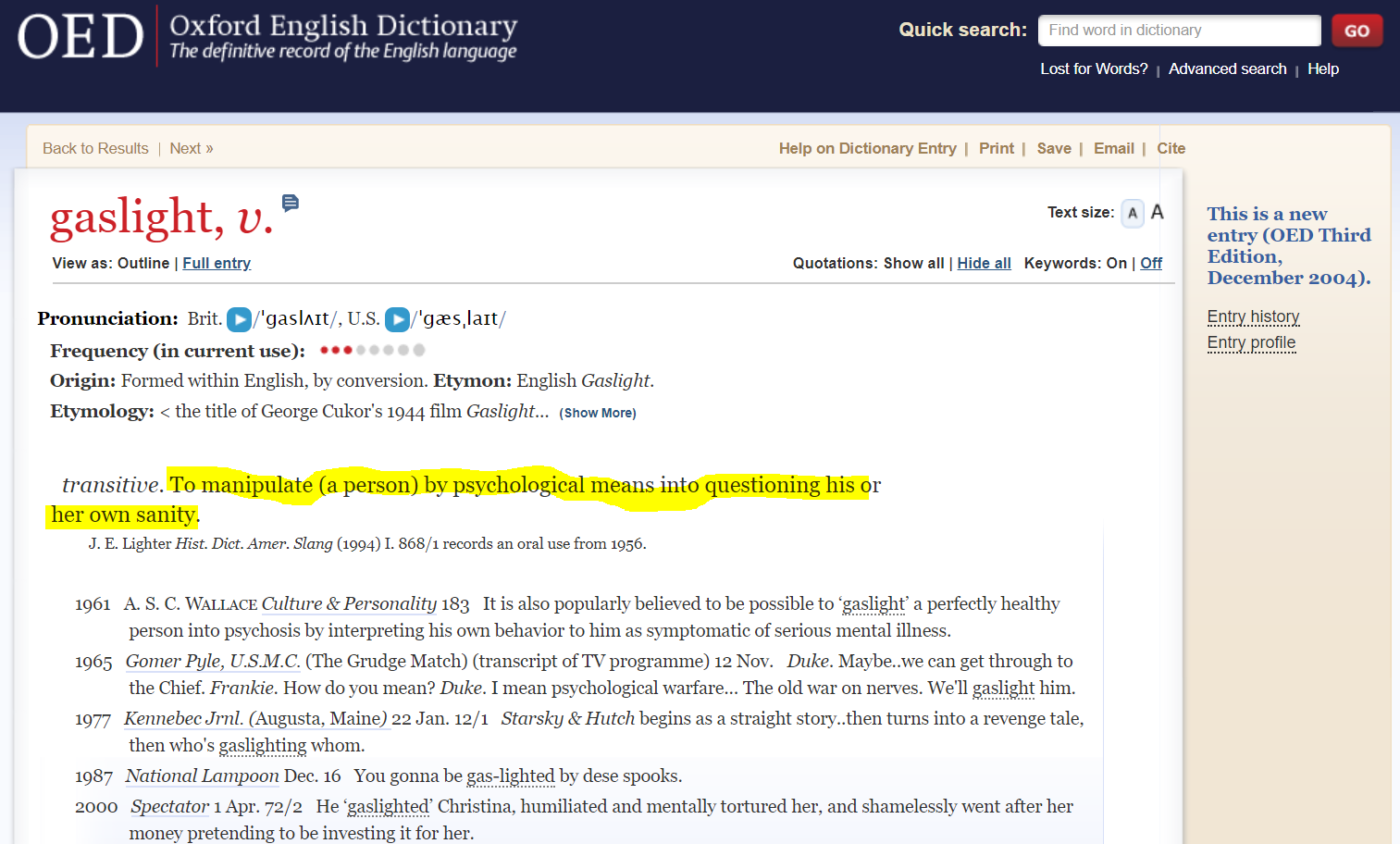Open the National Lampoon source link
The height and width of the screenshot is (844, 1400).
pos(202,776)
